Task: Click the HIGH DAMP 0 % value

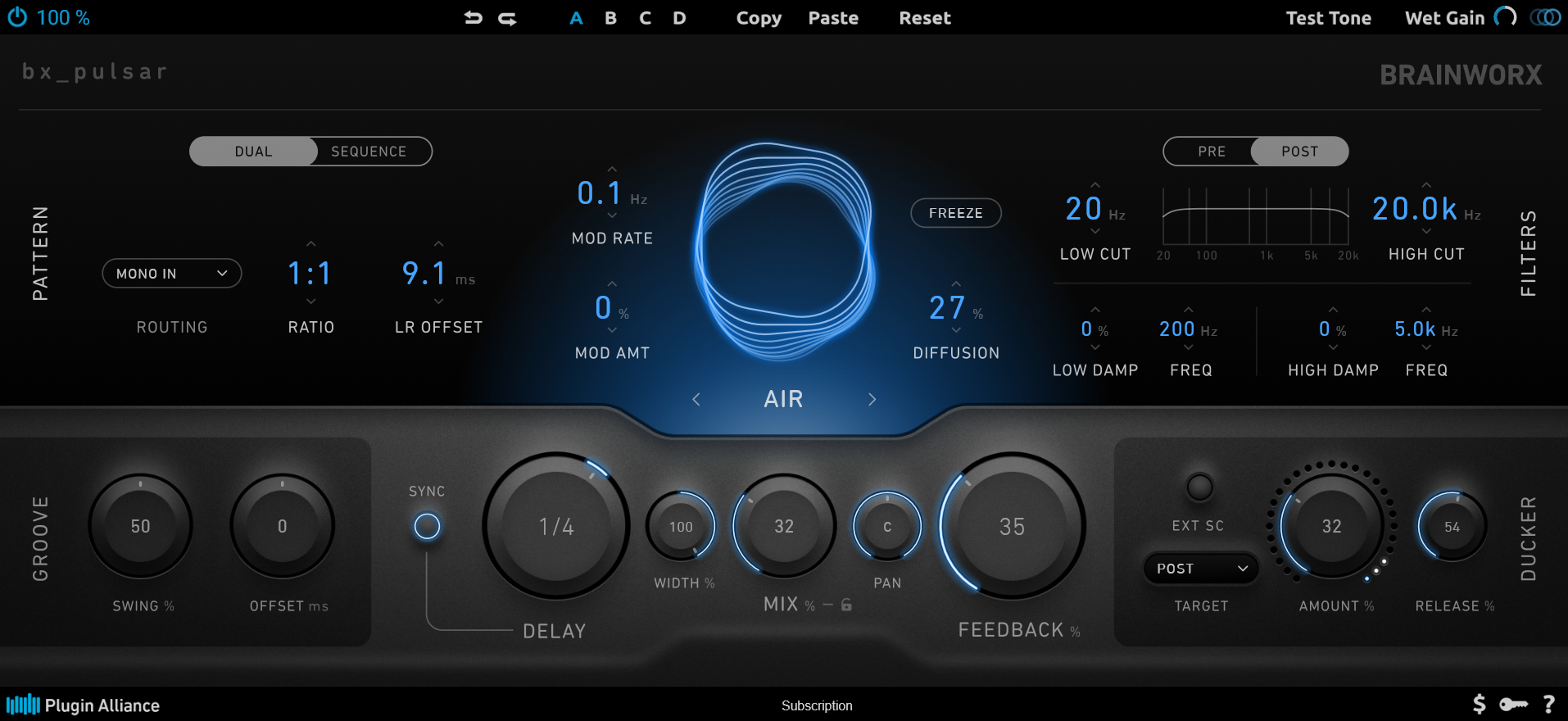Action: 1332,329
